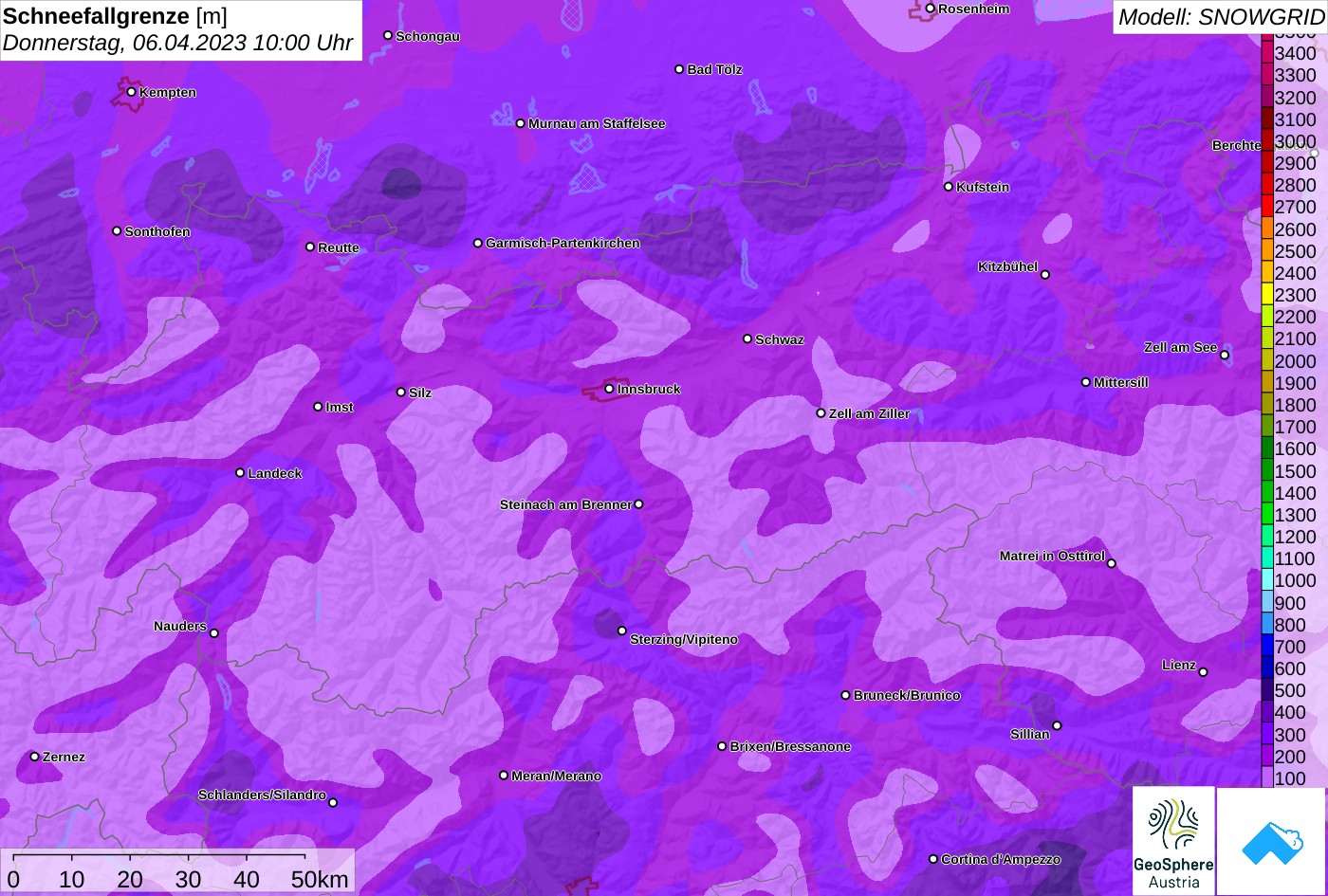Screen dimensions: 1328x896
Task: Select the Murnau am Staffelsee label
Action: click(597, 123)
